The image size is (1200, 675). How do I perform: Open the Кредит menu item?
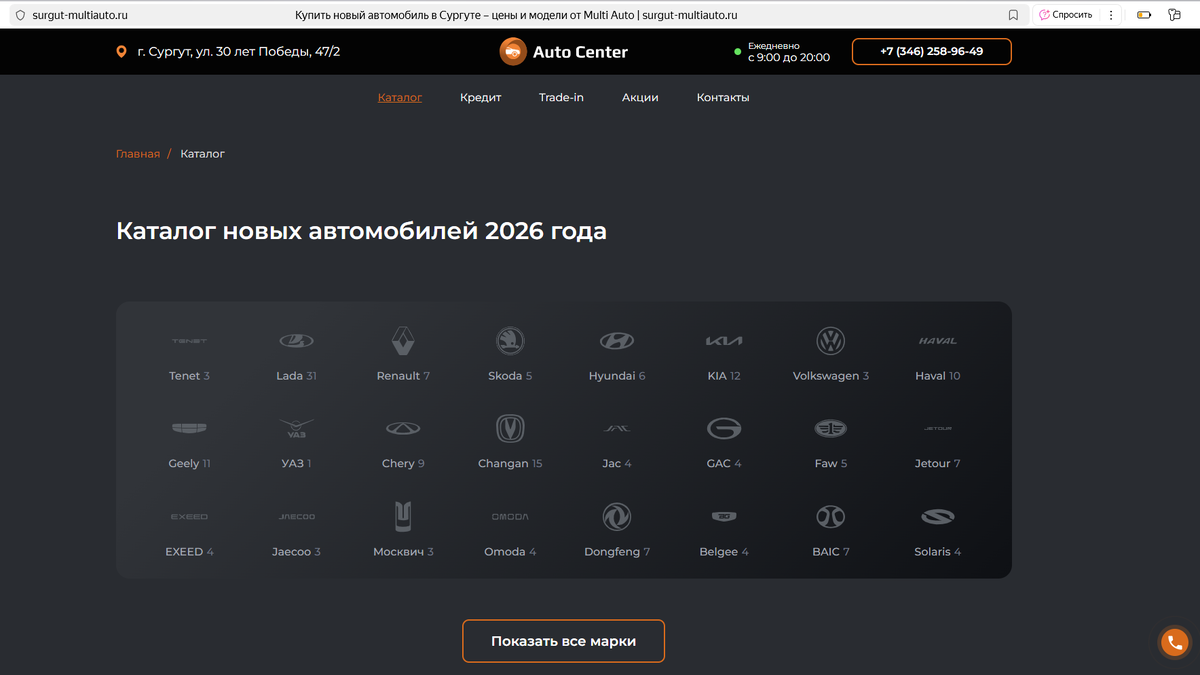coord(480,97)
